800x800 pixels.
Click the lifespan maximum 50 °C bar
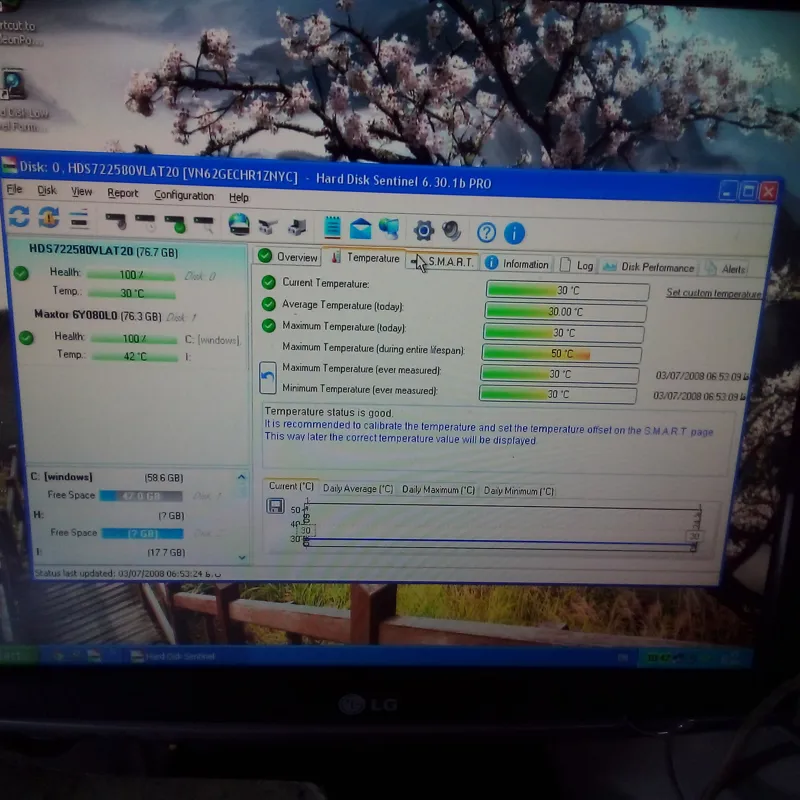pyautogui.click(x=562, y=354)
